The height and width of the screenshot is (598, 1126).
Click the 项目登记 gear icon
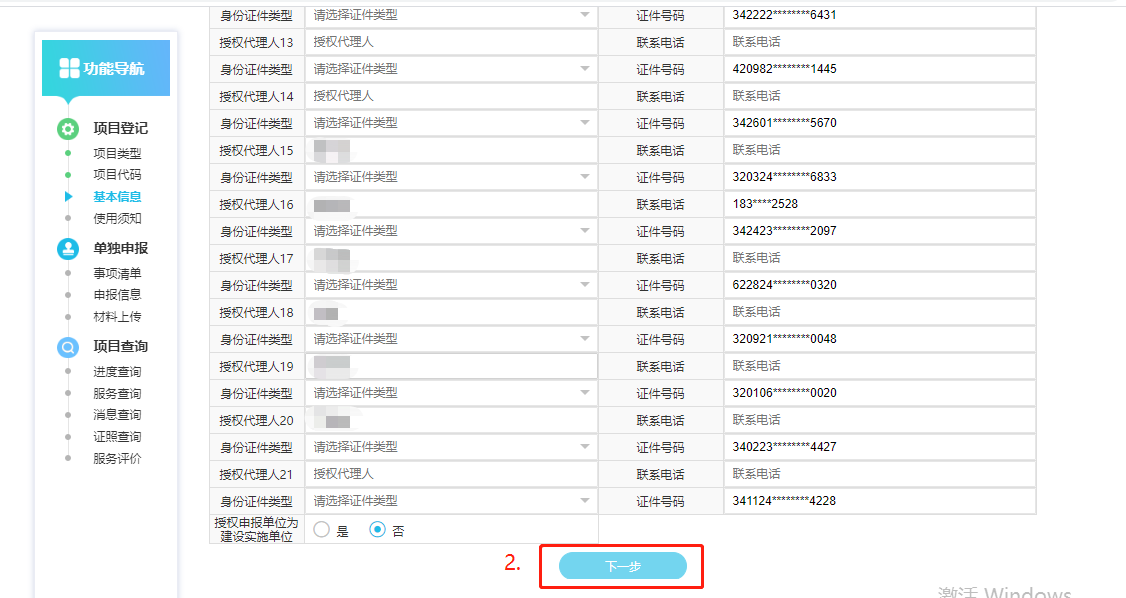67,128
